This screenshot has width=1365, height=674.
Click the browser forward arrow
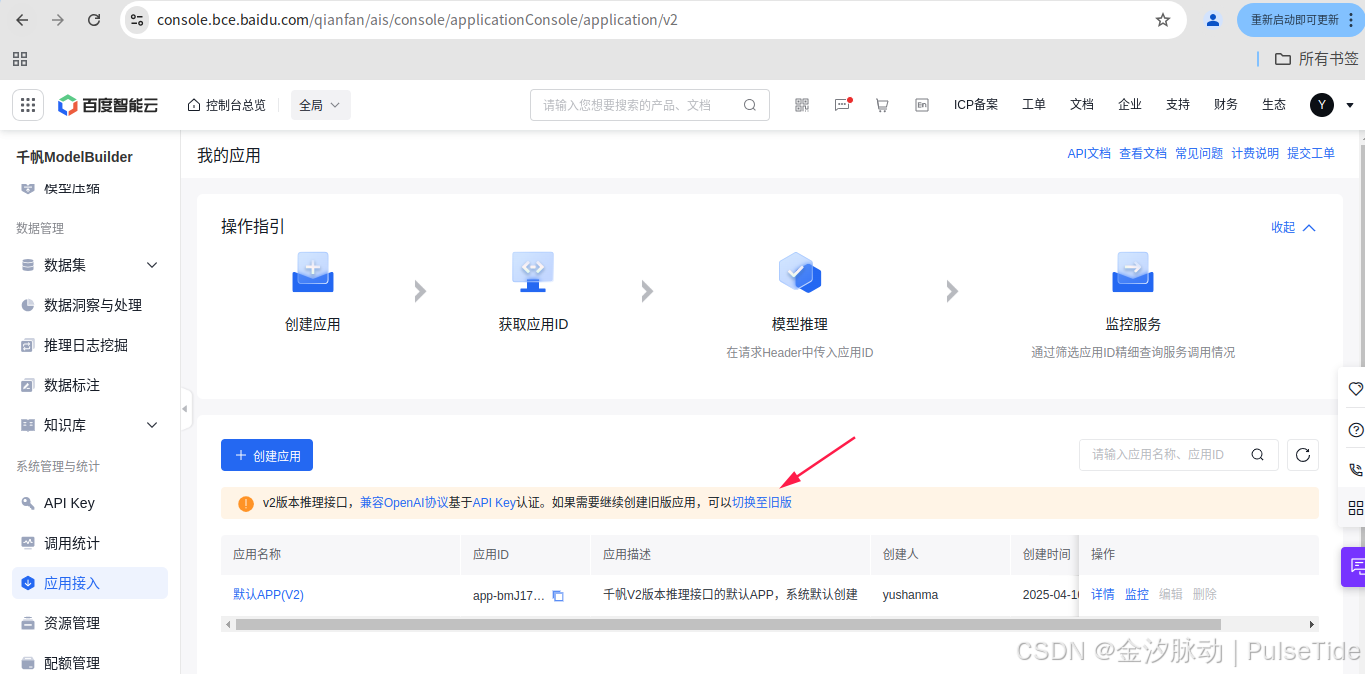(58, 20)
